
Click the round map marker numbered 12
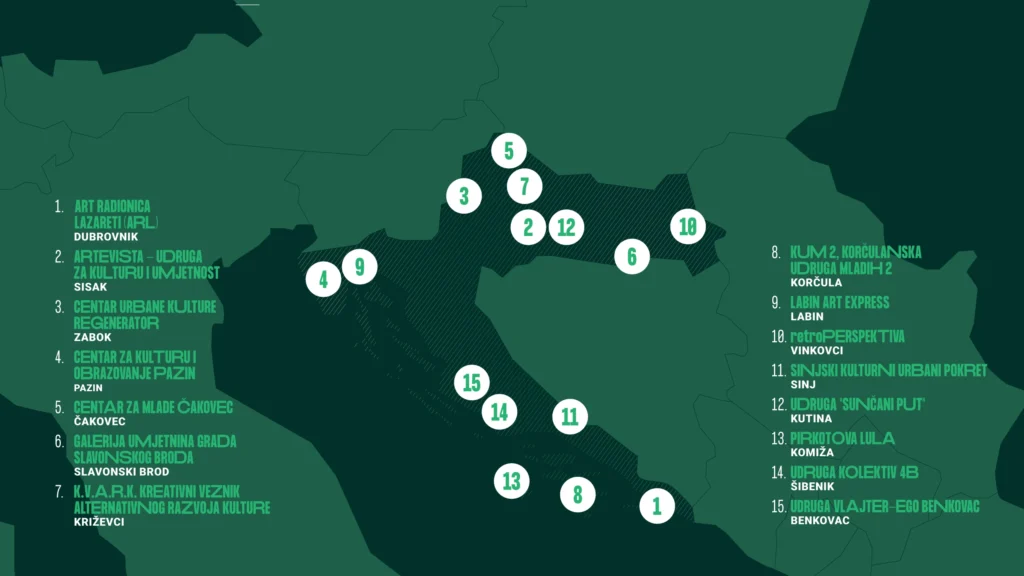pos(566,227)
